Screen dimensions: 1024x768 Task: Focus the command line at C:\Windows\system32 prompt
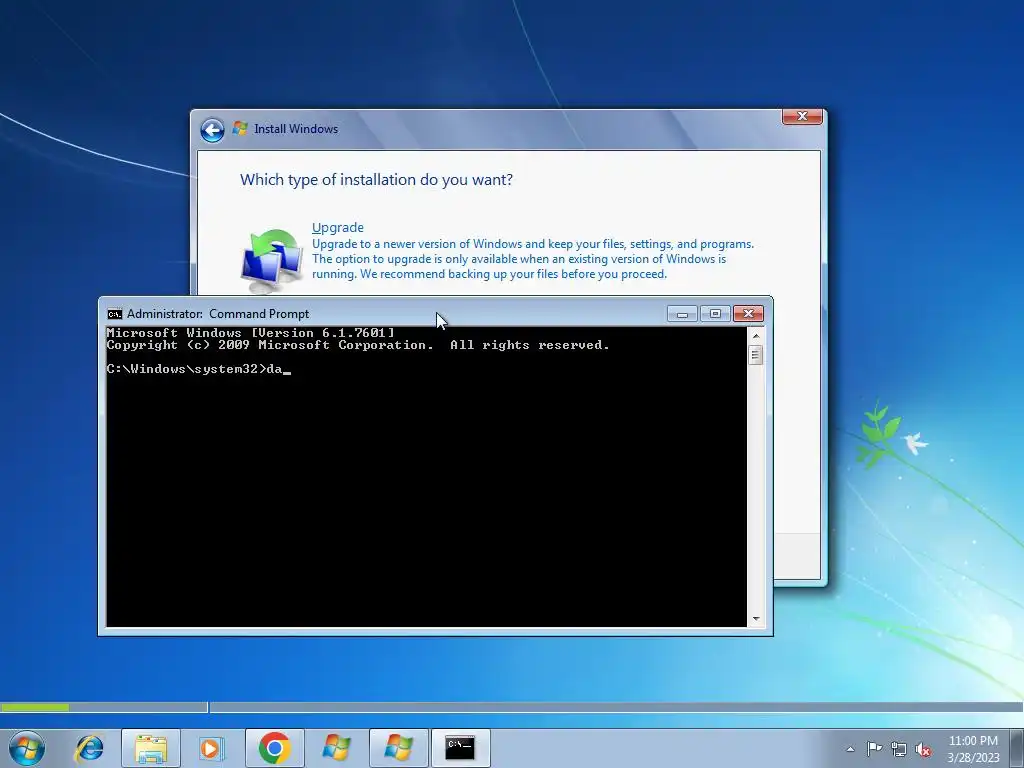(199, 370)
